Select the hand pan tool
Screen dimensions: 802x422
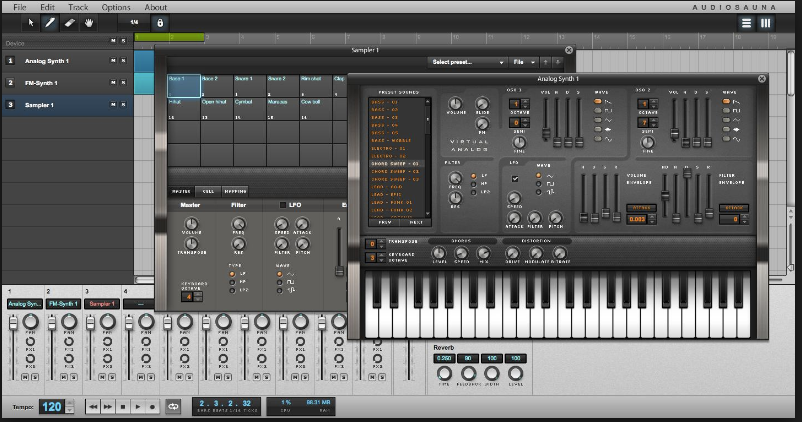click(89, 23)
